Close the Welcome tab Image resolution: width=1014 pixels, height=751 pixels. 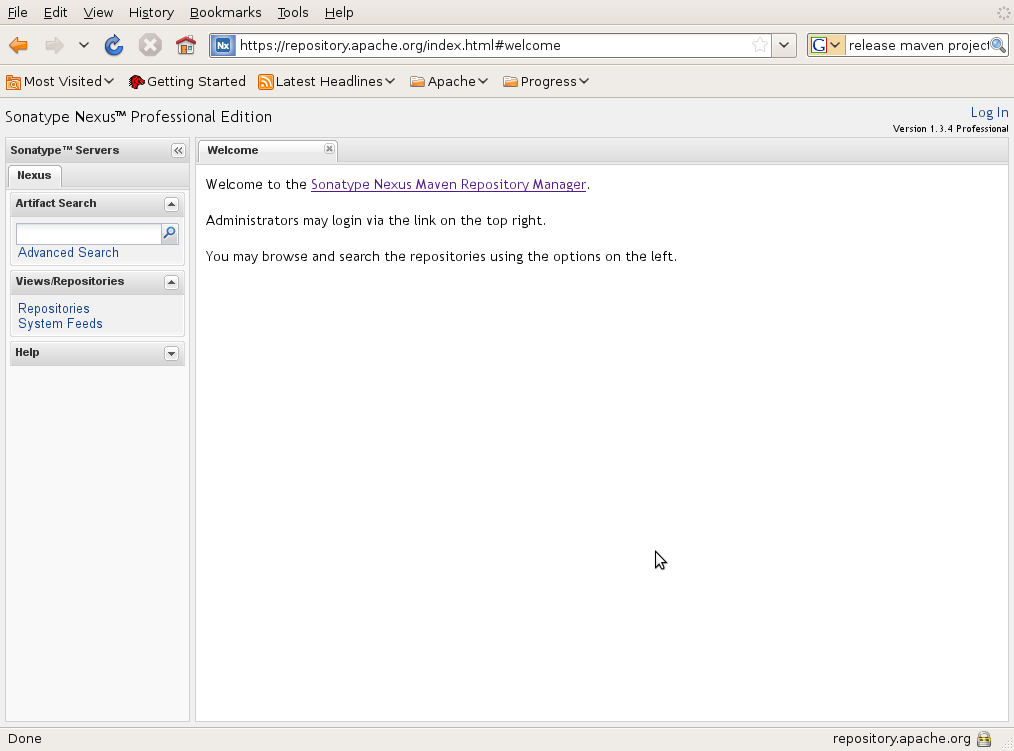(329, 149)
